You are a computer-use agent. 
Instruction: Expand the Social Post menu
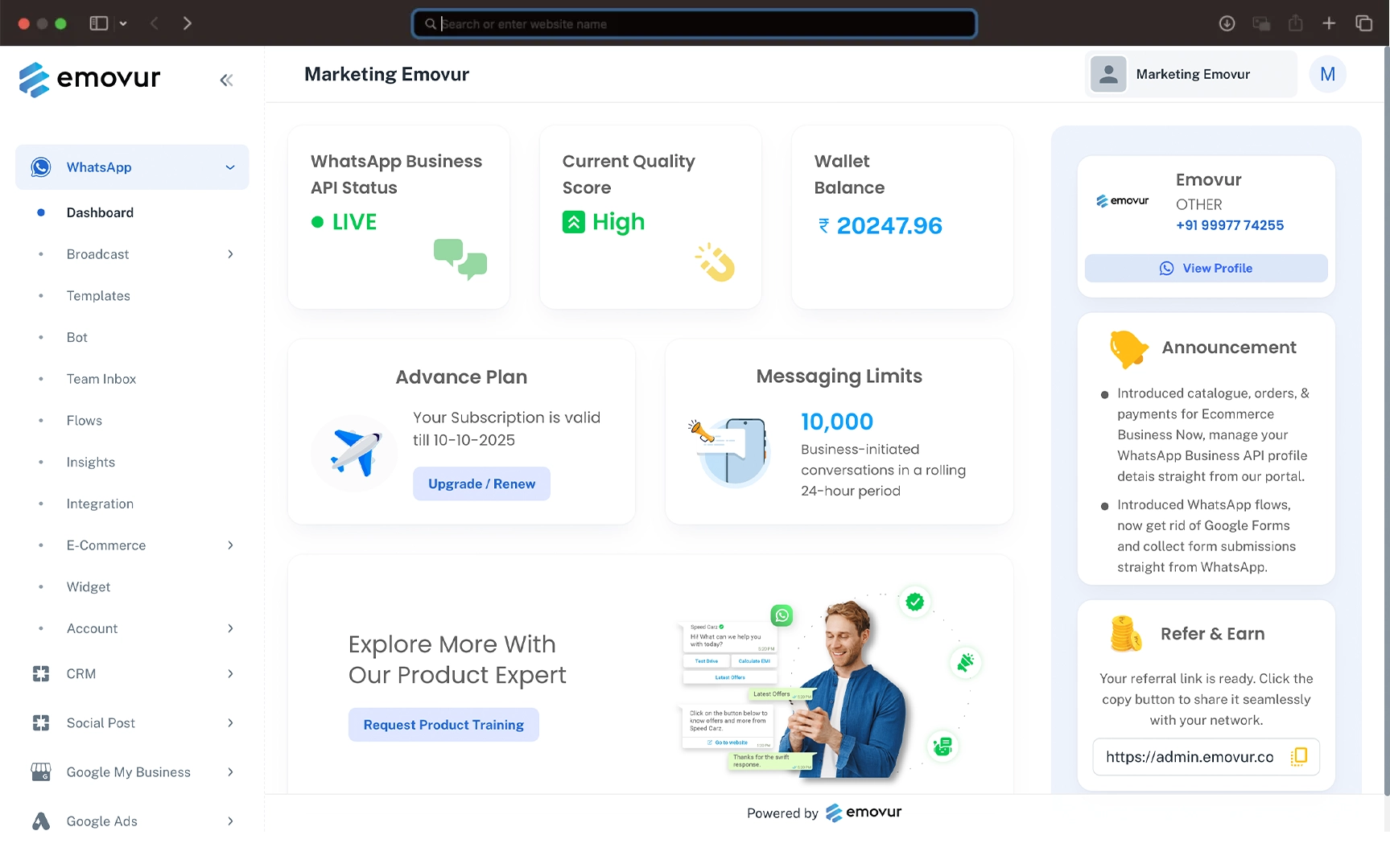230,722
